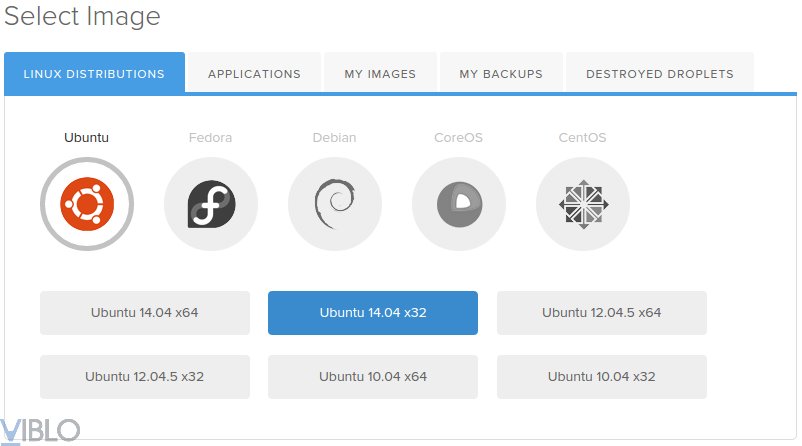Select Ubuntu 14.04 x32 image
Image resolution: width=802 pixels, height=446 pixels.
click(373, 313)
